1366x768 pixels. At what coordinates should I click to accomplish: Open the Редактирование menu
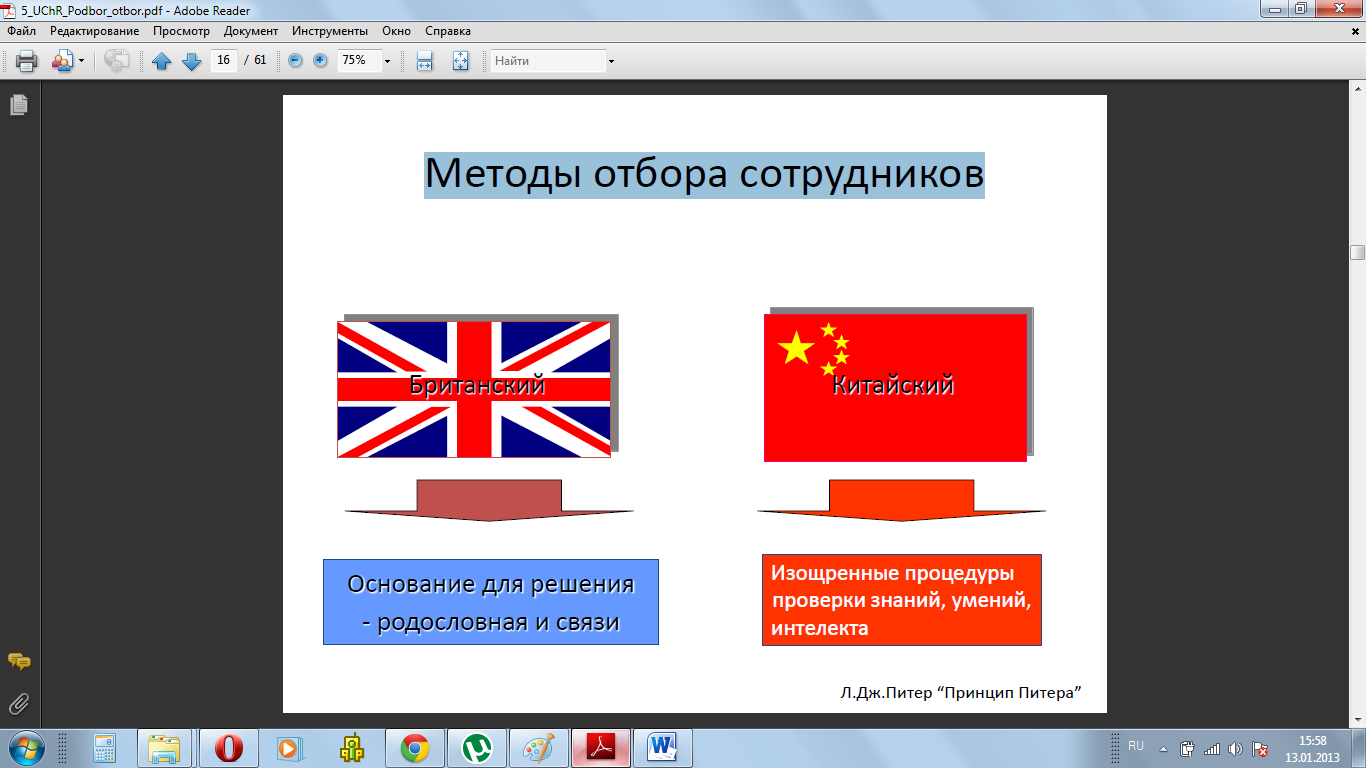click(x=95, y=31)
